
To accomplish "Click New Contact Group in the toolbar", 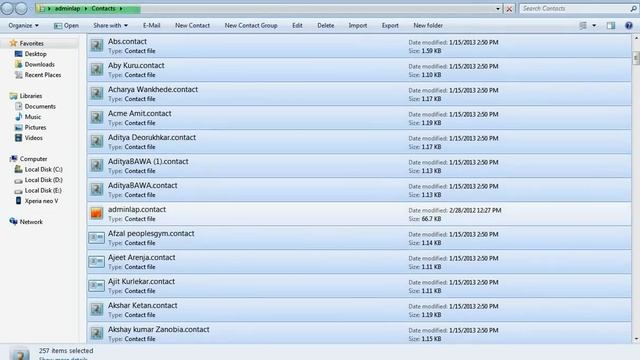I will [x=251, y=25].
